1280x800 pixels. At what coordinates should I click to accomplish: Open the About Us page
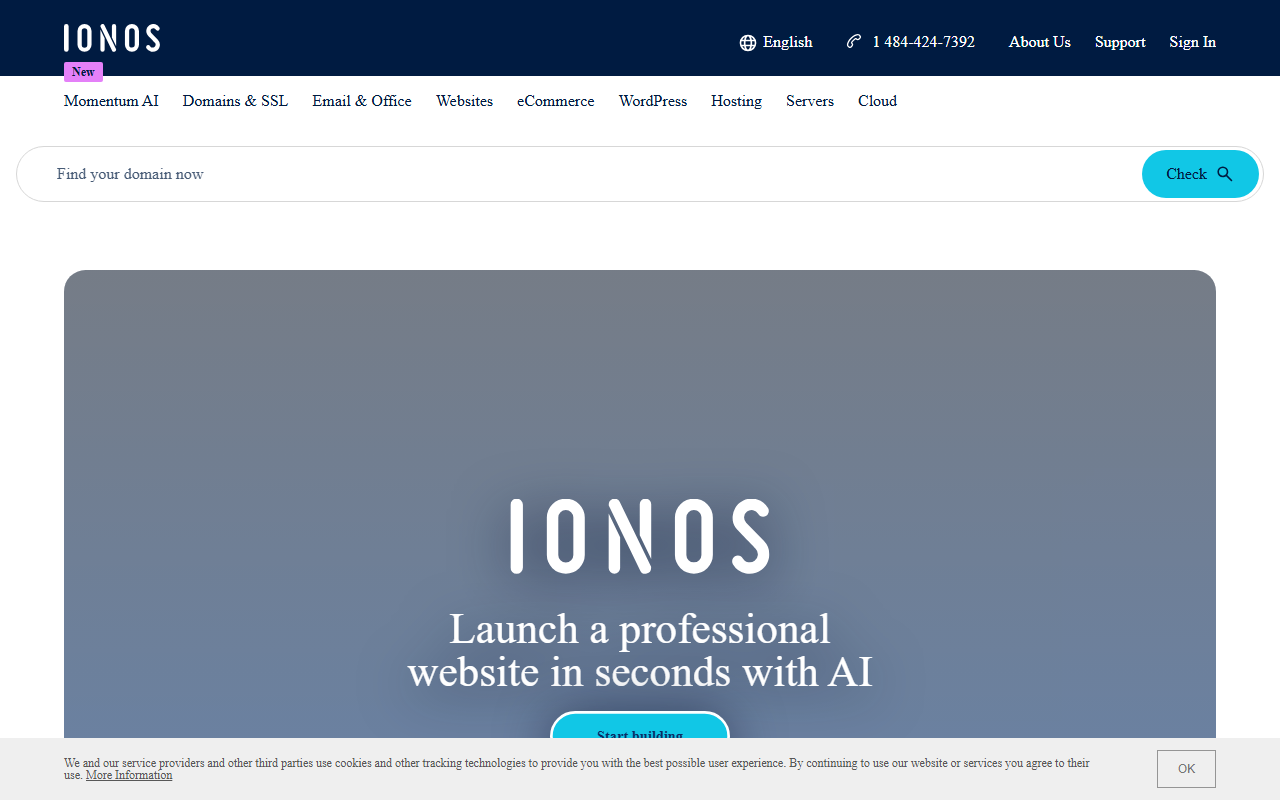coord(1040,42)
